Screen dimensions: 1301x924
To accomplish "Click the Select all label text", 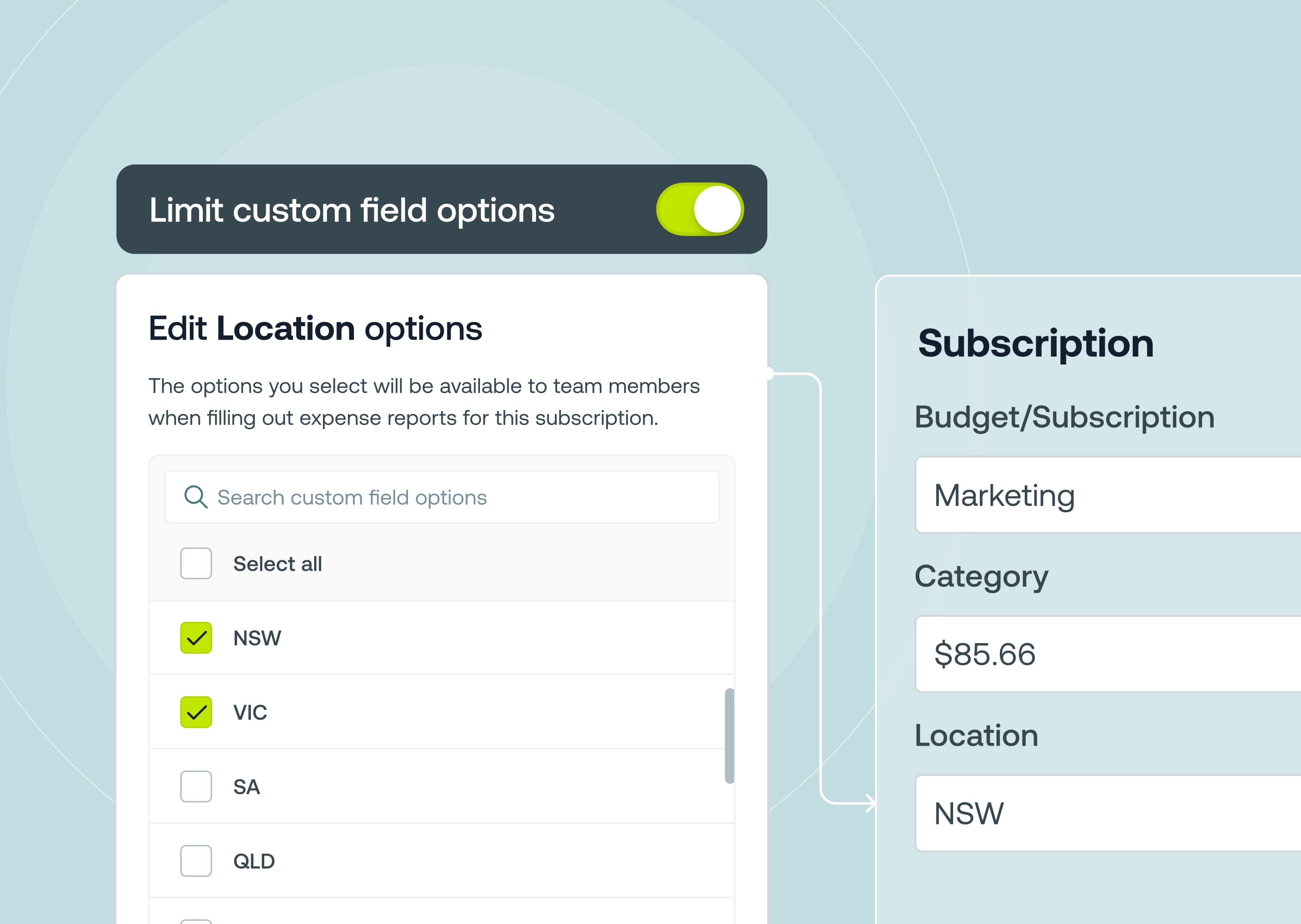I will 277,564.
